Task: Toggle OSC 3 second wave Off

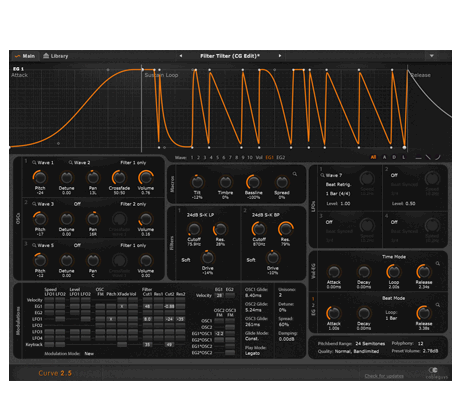Action: [x=77, y=245]
